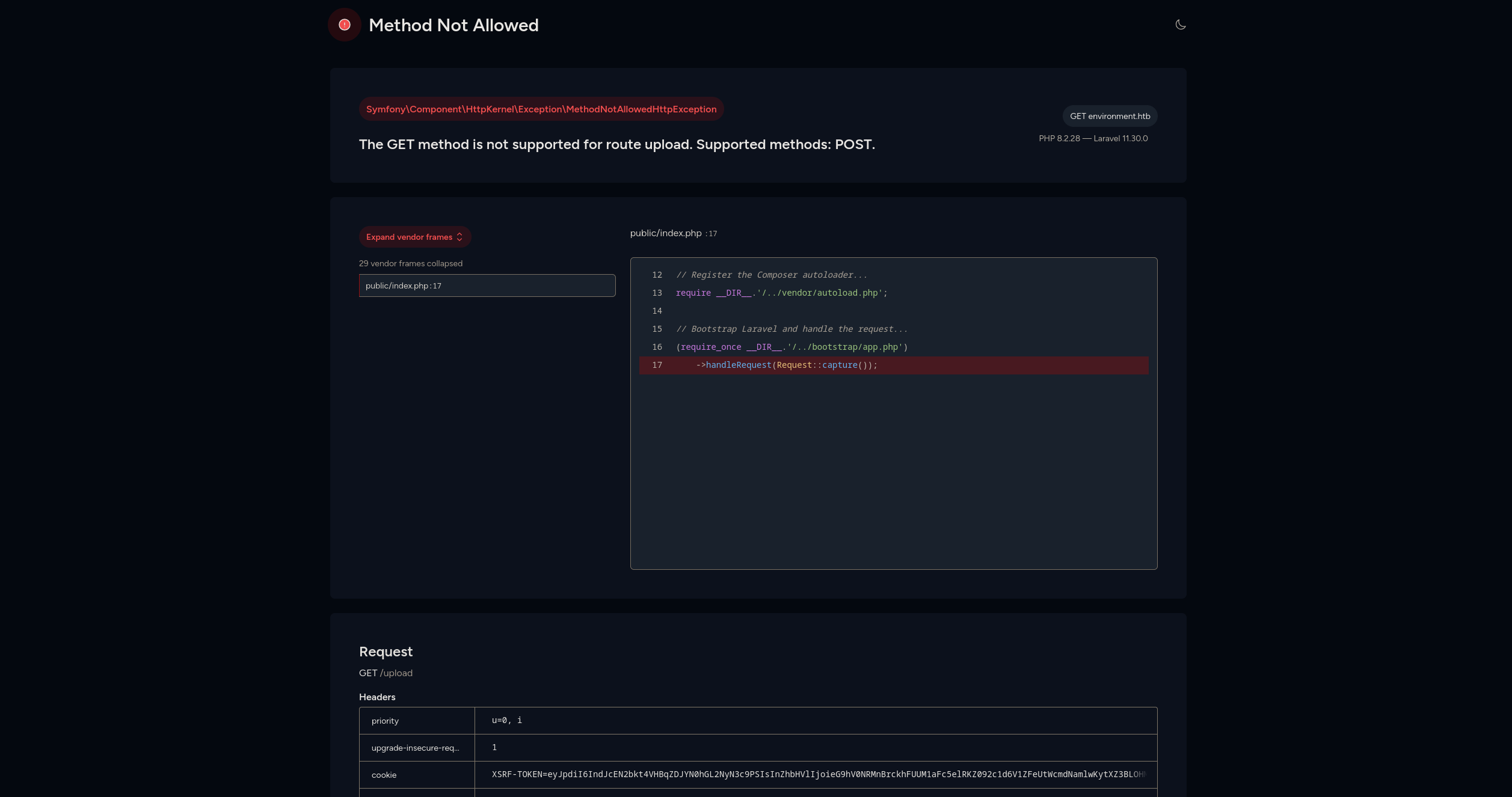The width and height of the screenshot is (1512, 797).
Task: Click the up-down chevron on Expand vendor frames
Action: tap(459, 237)
